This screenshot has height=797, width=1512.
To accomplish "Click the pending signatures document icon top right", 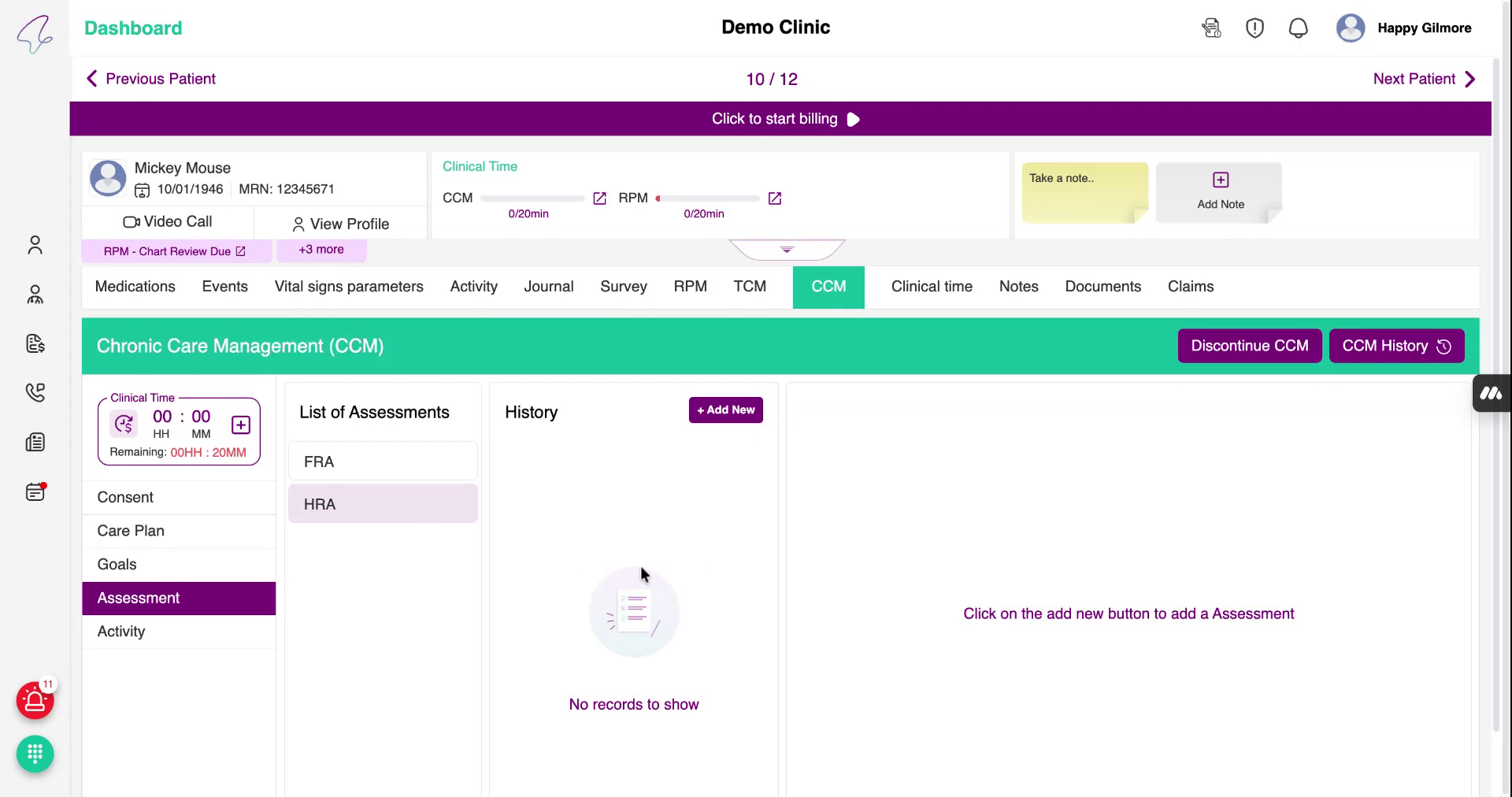I will point(1212,28).
